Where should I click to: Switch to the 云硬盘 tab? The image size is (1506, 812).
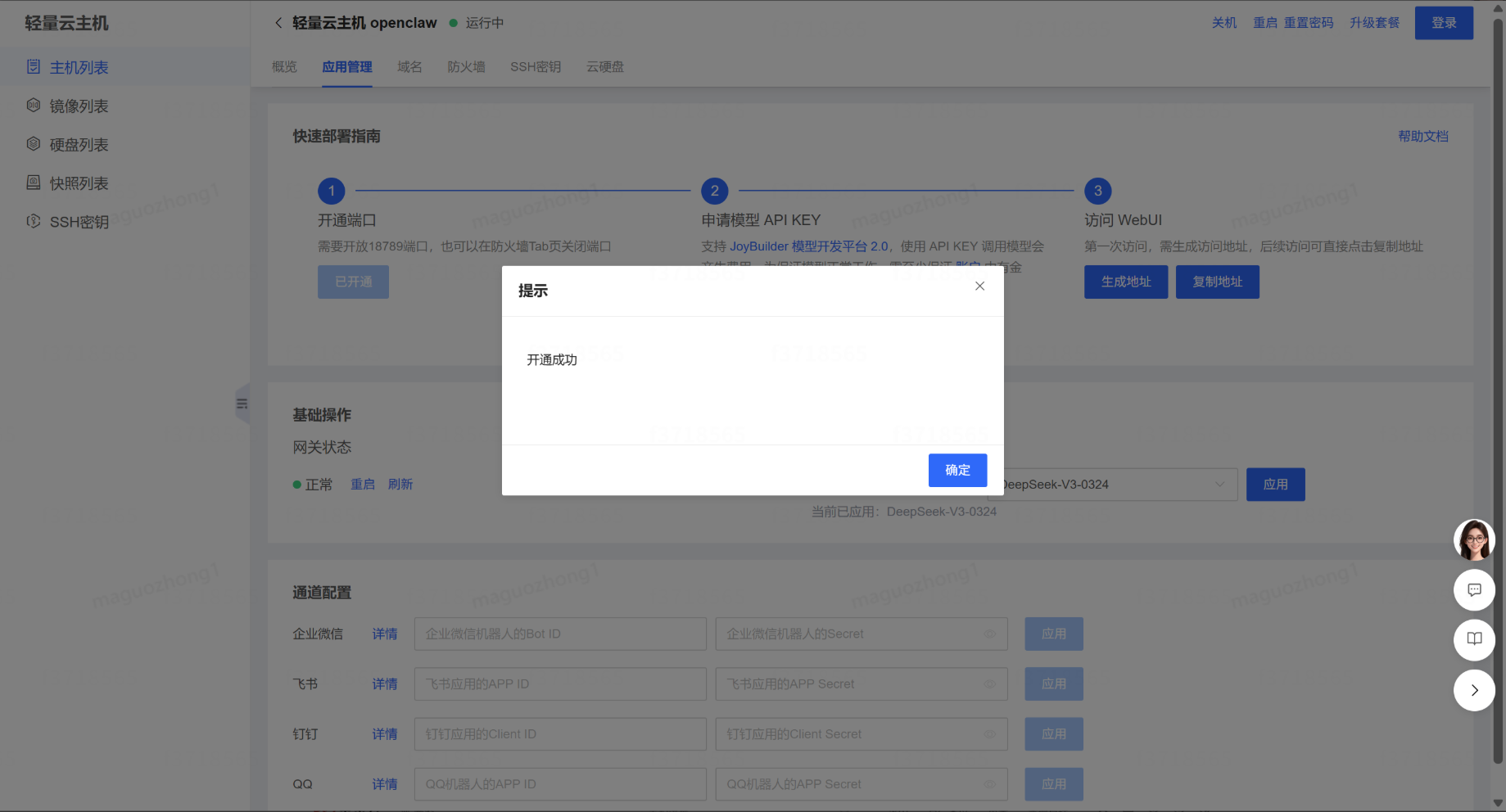(605, 67)
